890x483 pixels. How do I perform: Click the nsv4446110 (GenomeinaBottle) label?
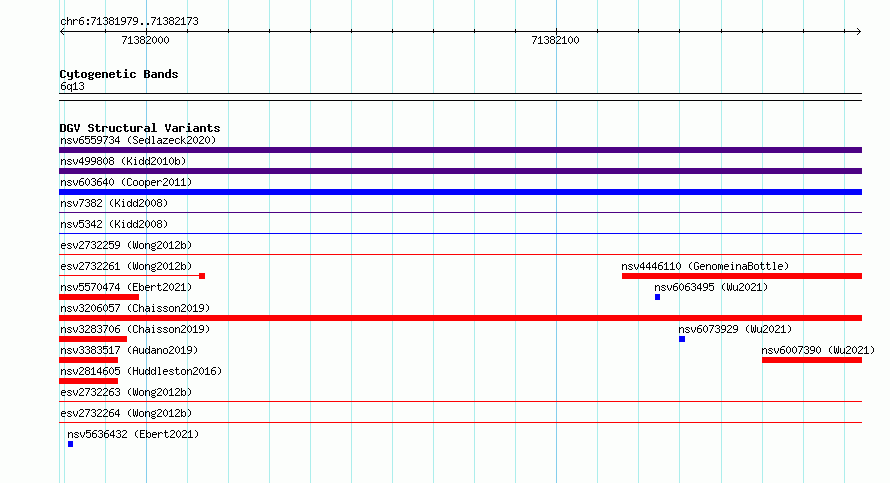coord(705,266)
